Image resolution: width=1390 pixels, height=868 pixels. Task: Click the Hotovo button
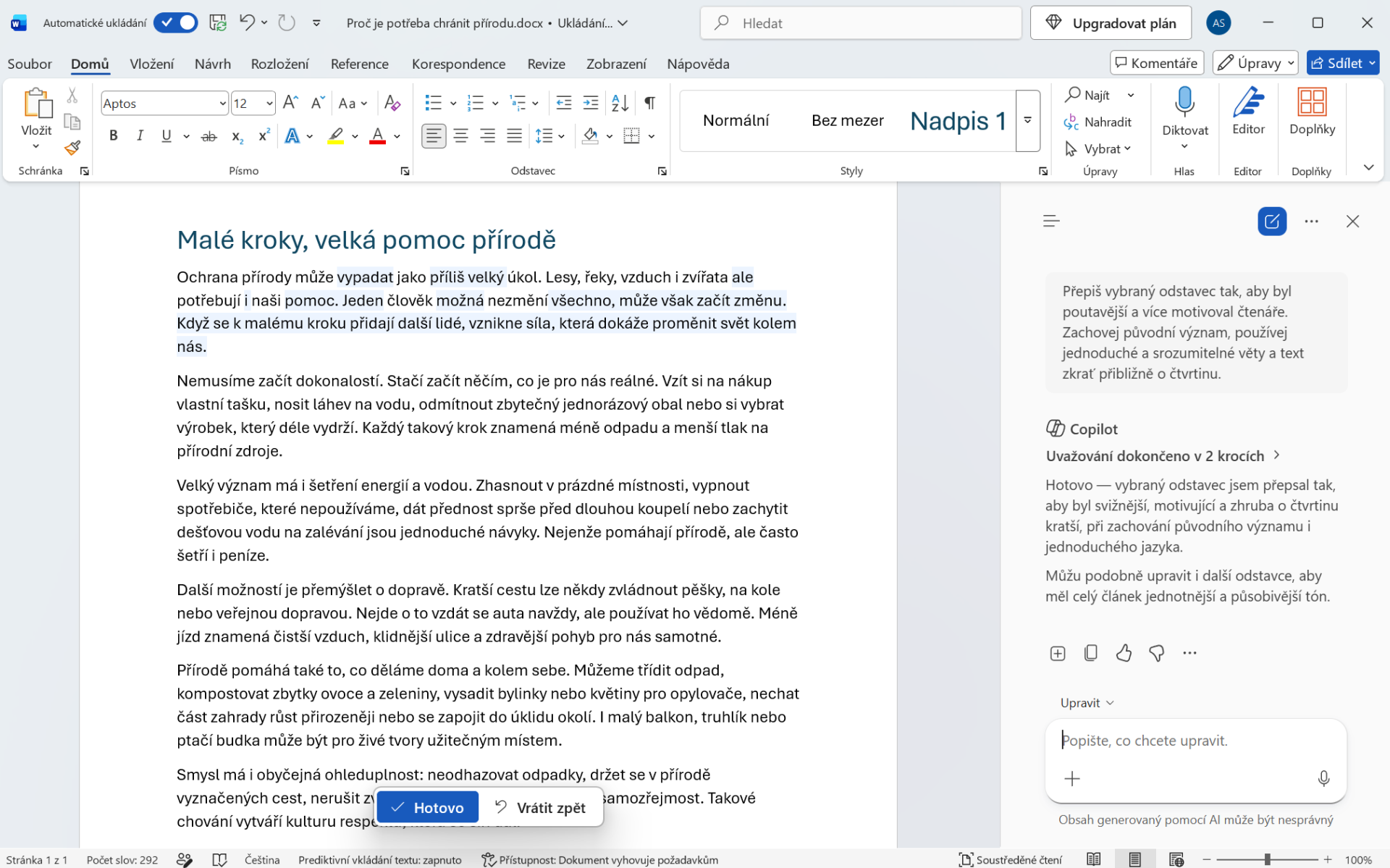pyautogui.click(x=427, y=807)
